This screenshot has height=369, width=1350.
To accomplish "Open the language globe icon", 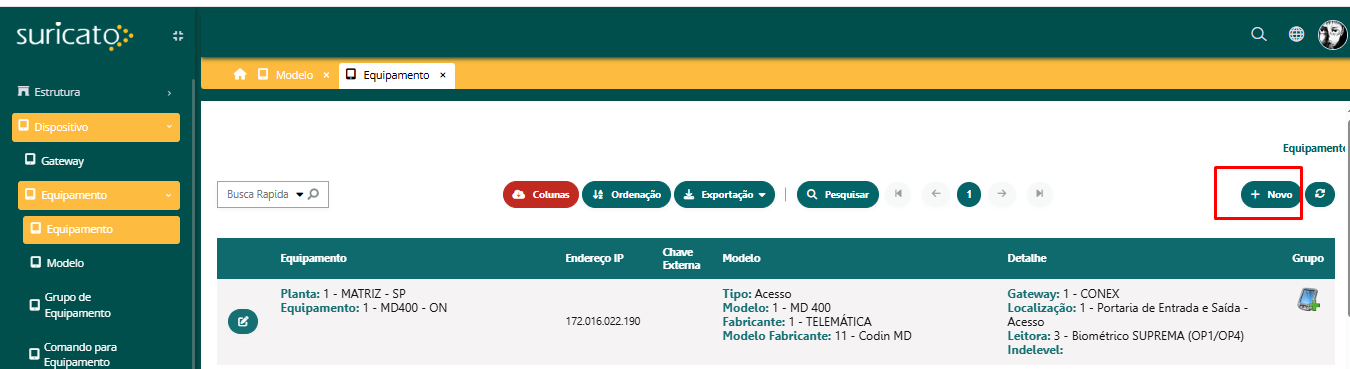I will 1296,35.
